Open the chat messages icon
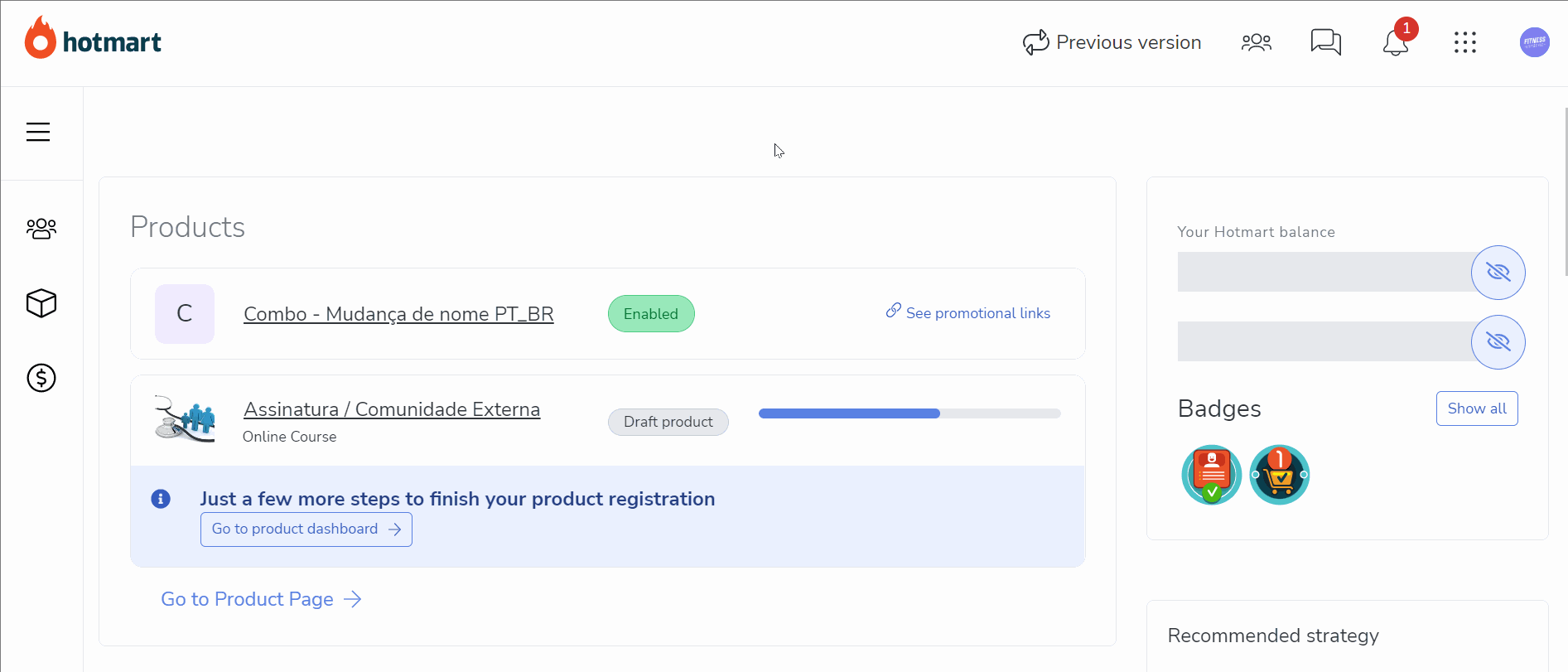 click(1325, 42)
